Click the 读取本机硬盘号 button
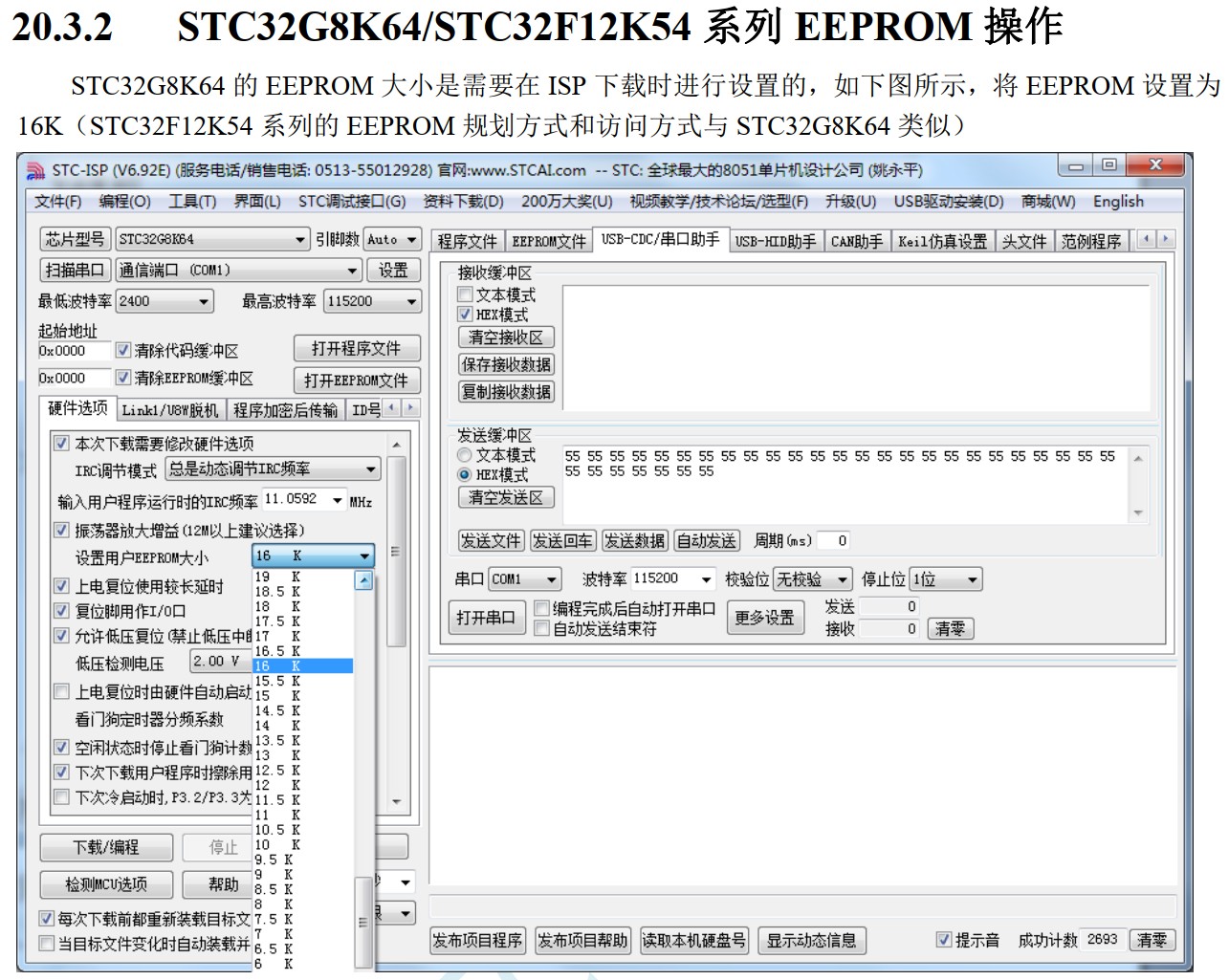1229x980 pixels. point(693,941)
